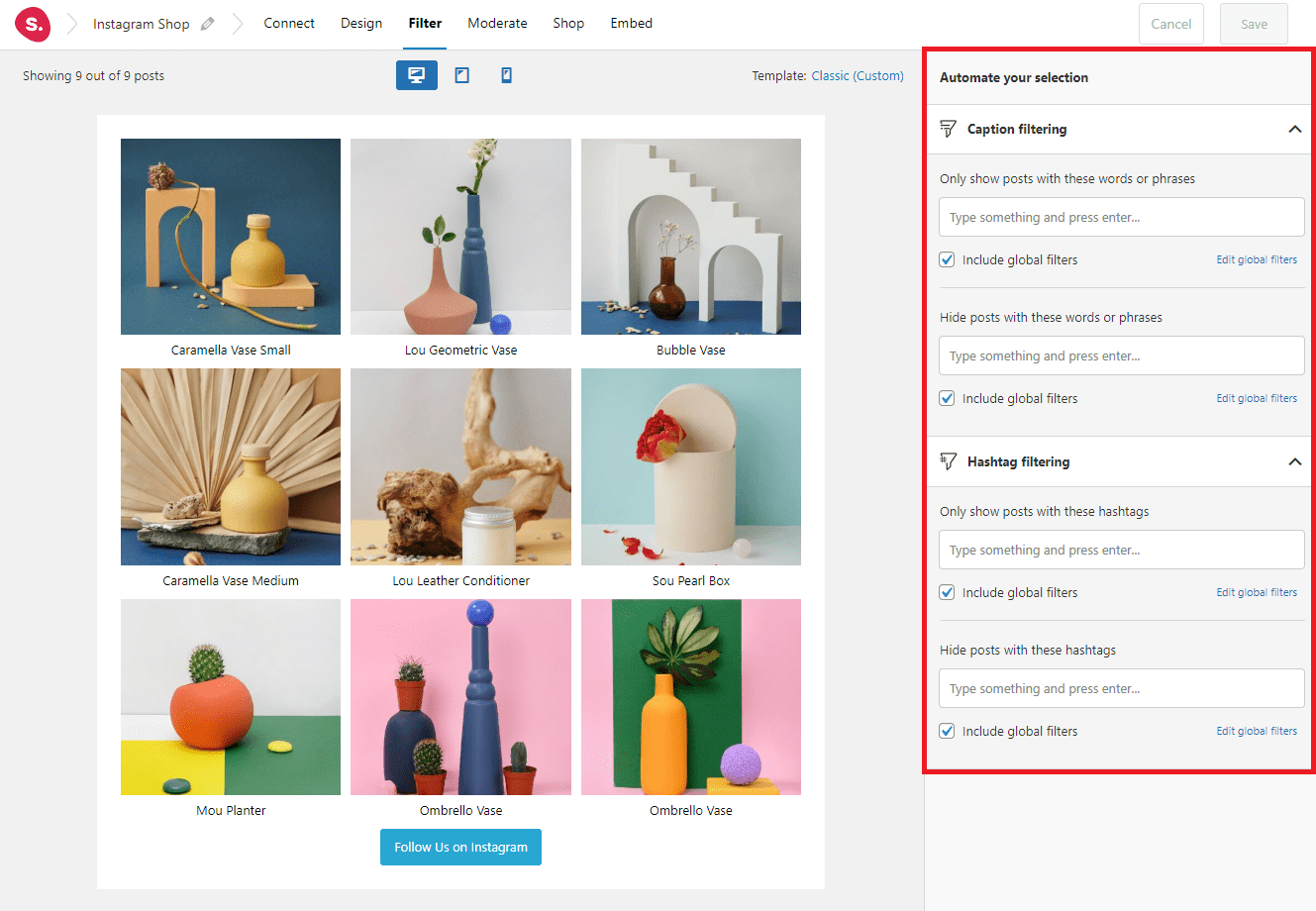Edit global filters for hide hashtags
Viewport: 1316px width, 911px height.
click(1257, 731)
